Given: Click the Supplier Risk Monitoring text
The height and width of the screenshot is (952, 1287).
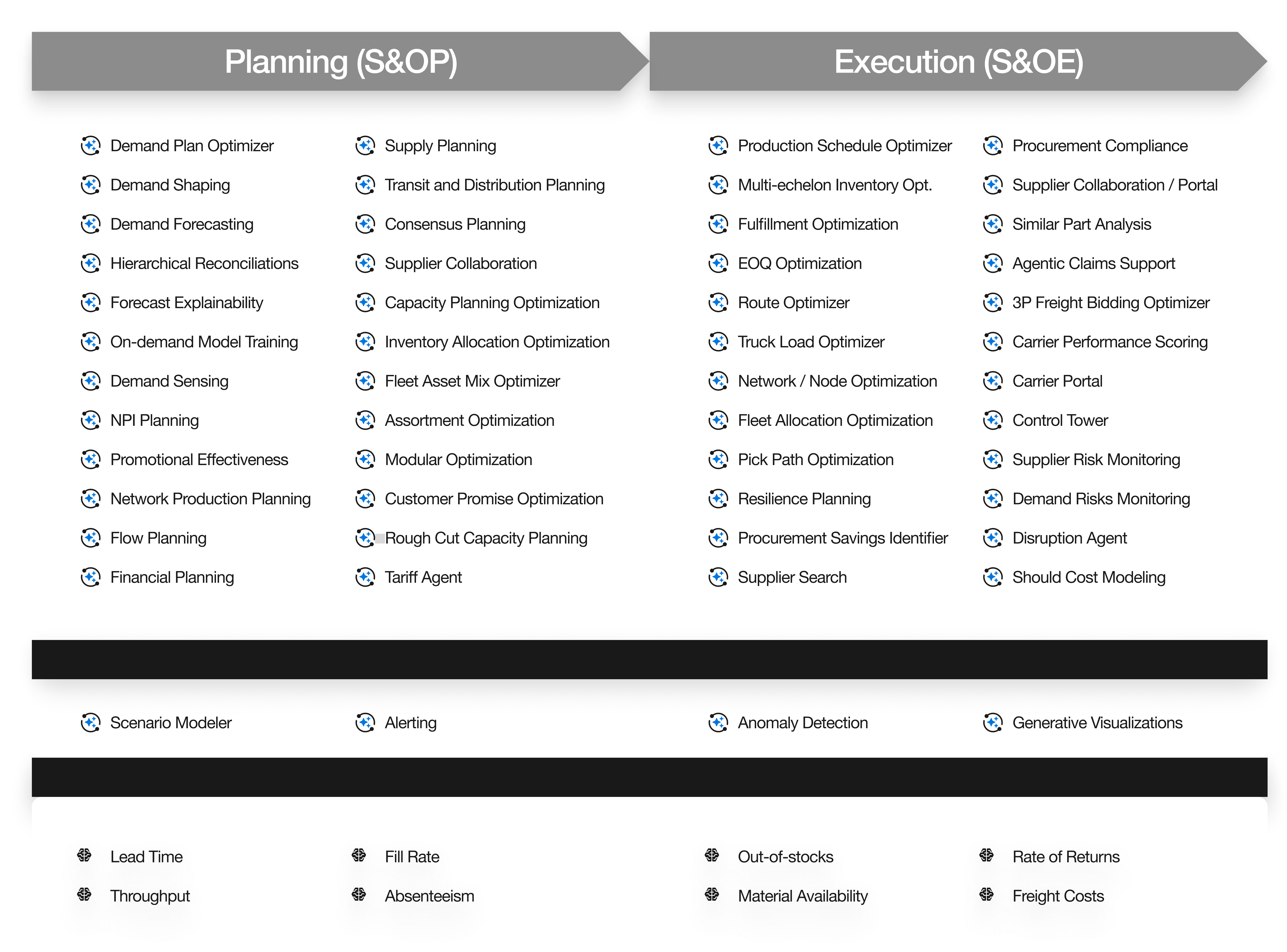Looking at the screenshot, I should (x=1096, y=459).
